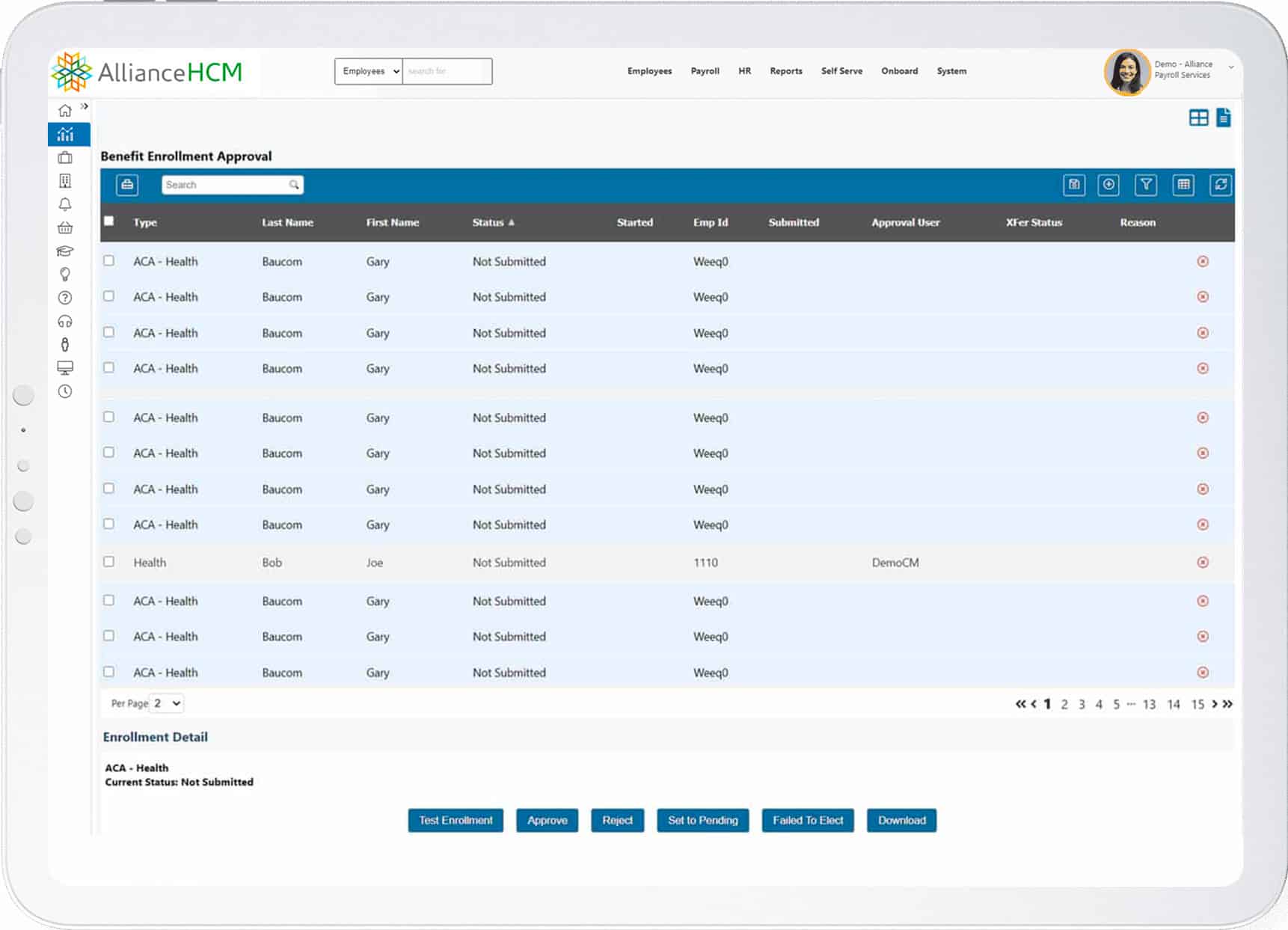
Task: Open the Reports menu
Action: (786, 71)
